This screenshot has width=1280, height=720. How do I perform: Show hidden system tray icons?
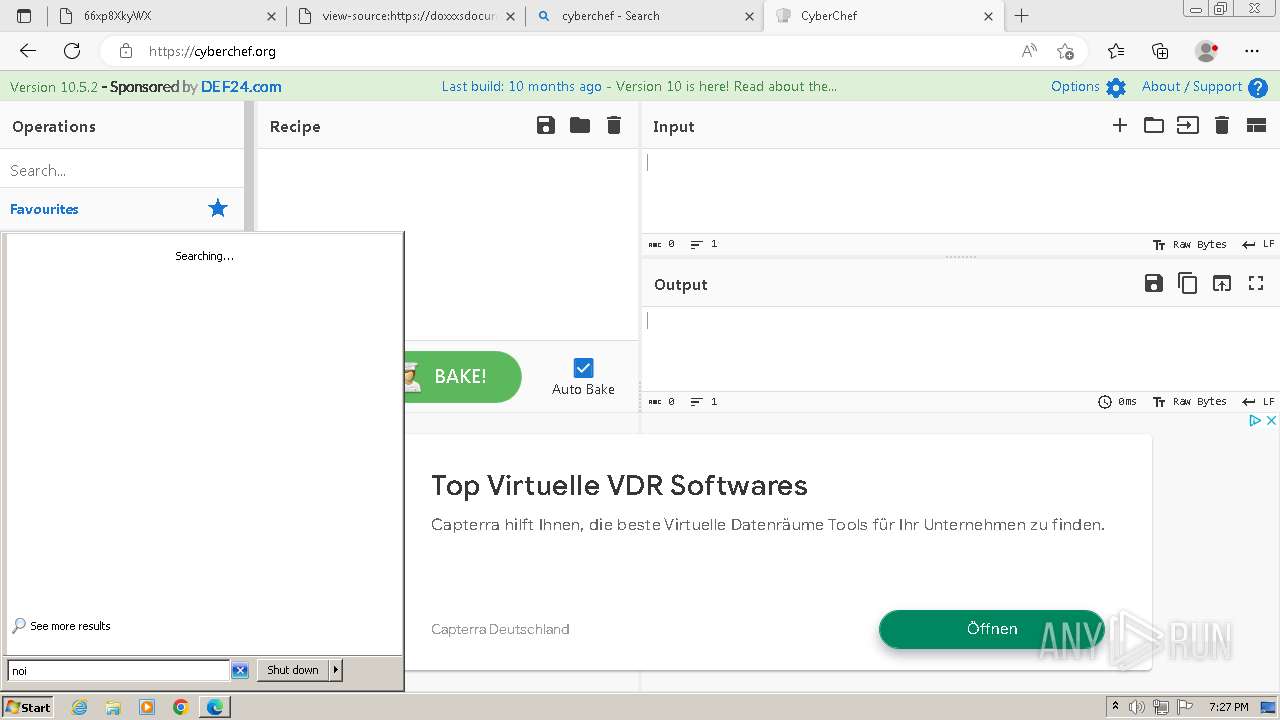click(x=1116, y=707)
